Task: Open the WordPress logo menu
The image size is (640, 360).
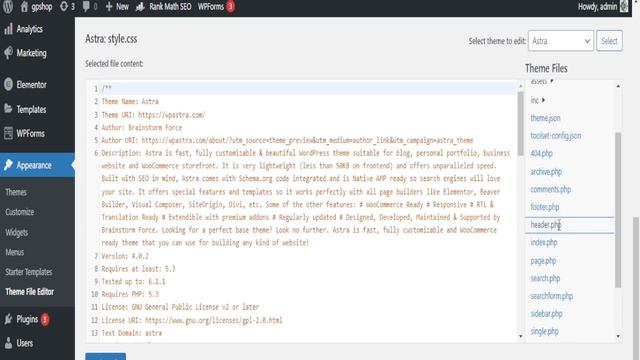Action: coord(8,6)
